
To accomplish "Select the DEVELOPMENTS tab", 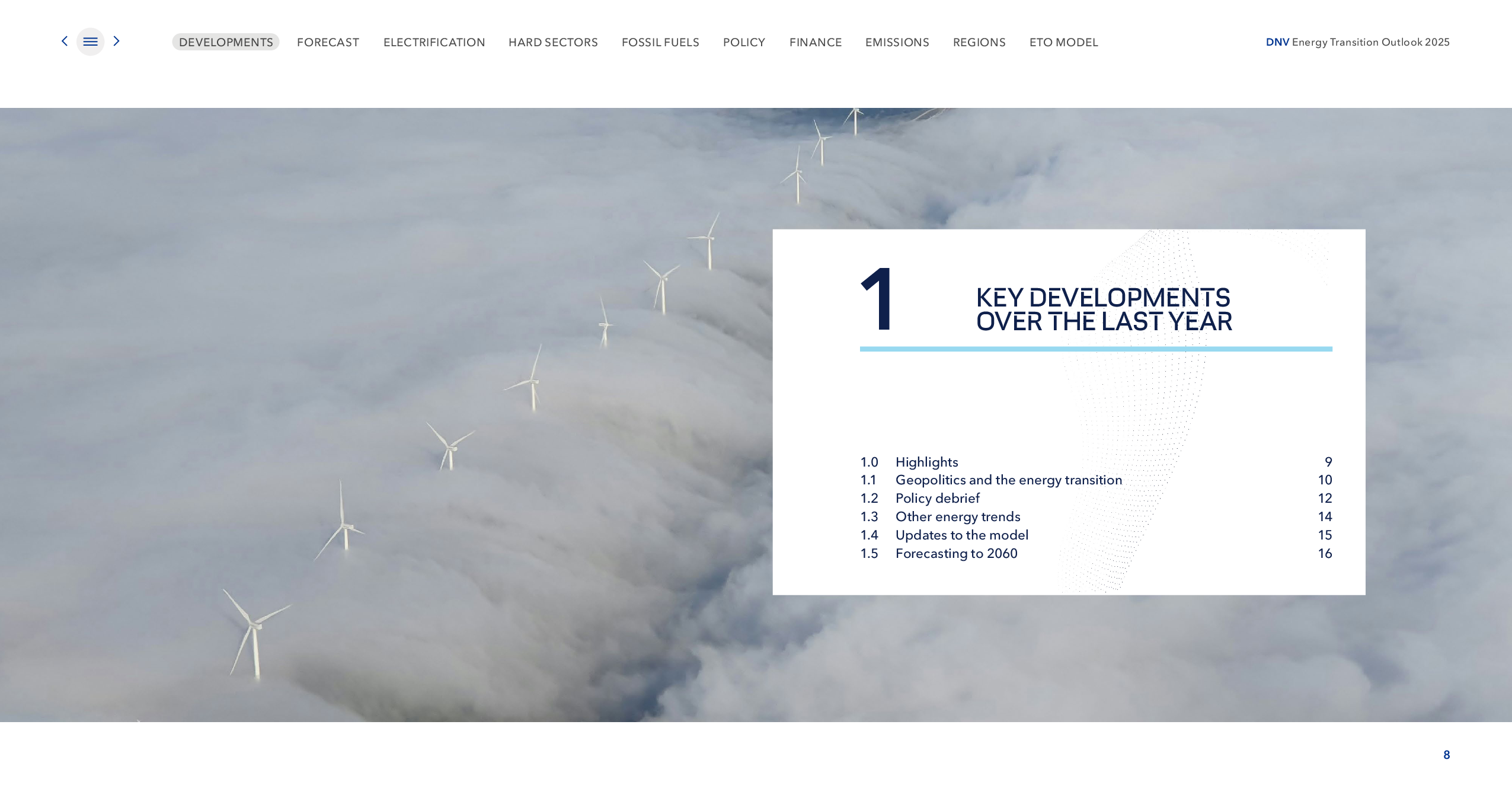I will point(226,42).
